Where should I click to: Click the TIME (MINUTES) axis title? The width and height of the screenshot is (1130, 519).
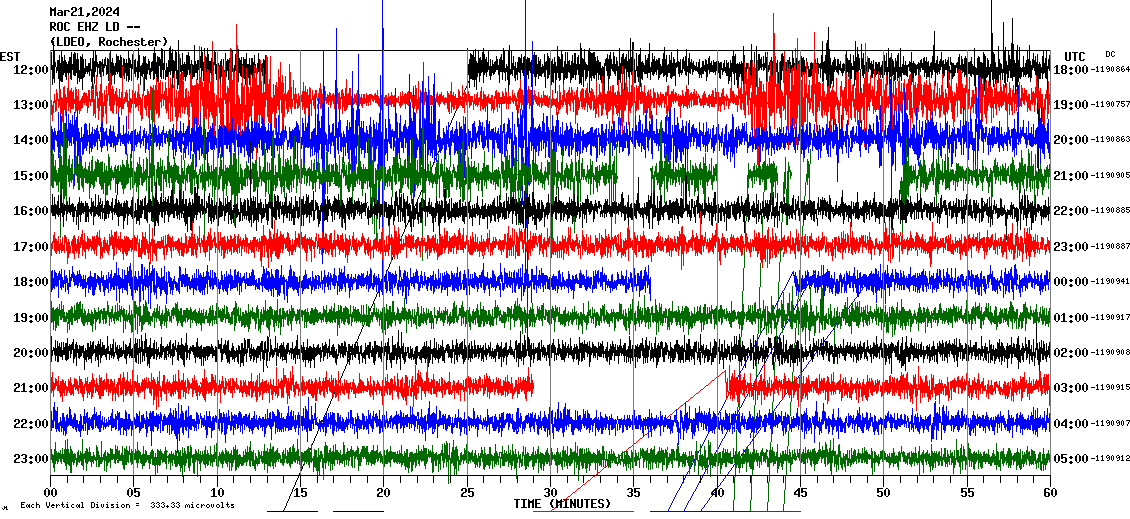(562, 504)
